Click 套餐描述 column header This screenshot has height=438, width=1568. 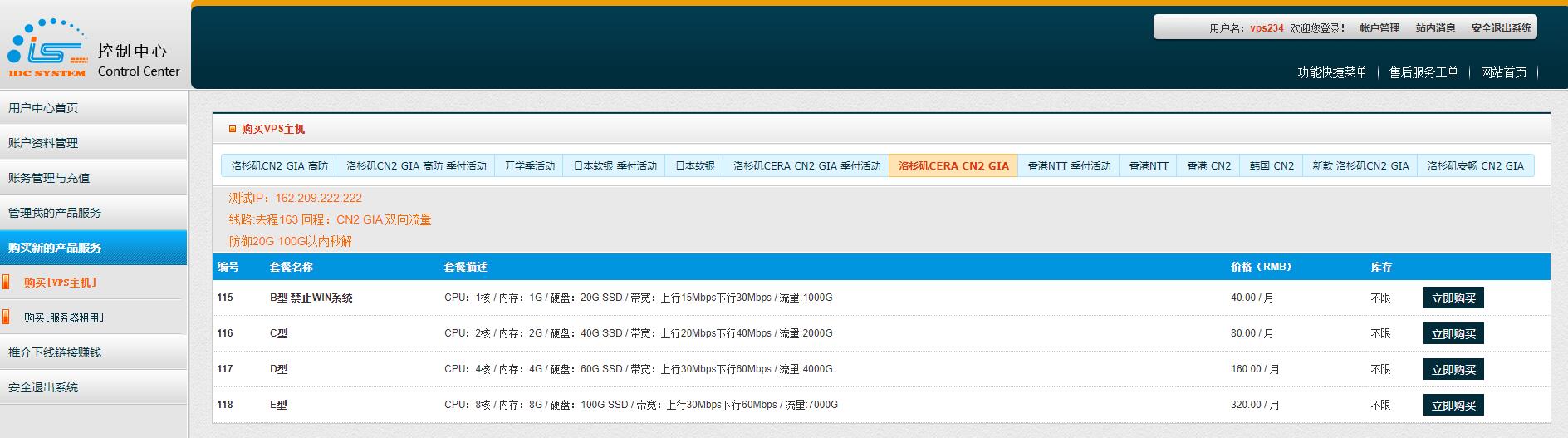pyautogui.click(x=466, y=267)
